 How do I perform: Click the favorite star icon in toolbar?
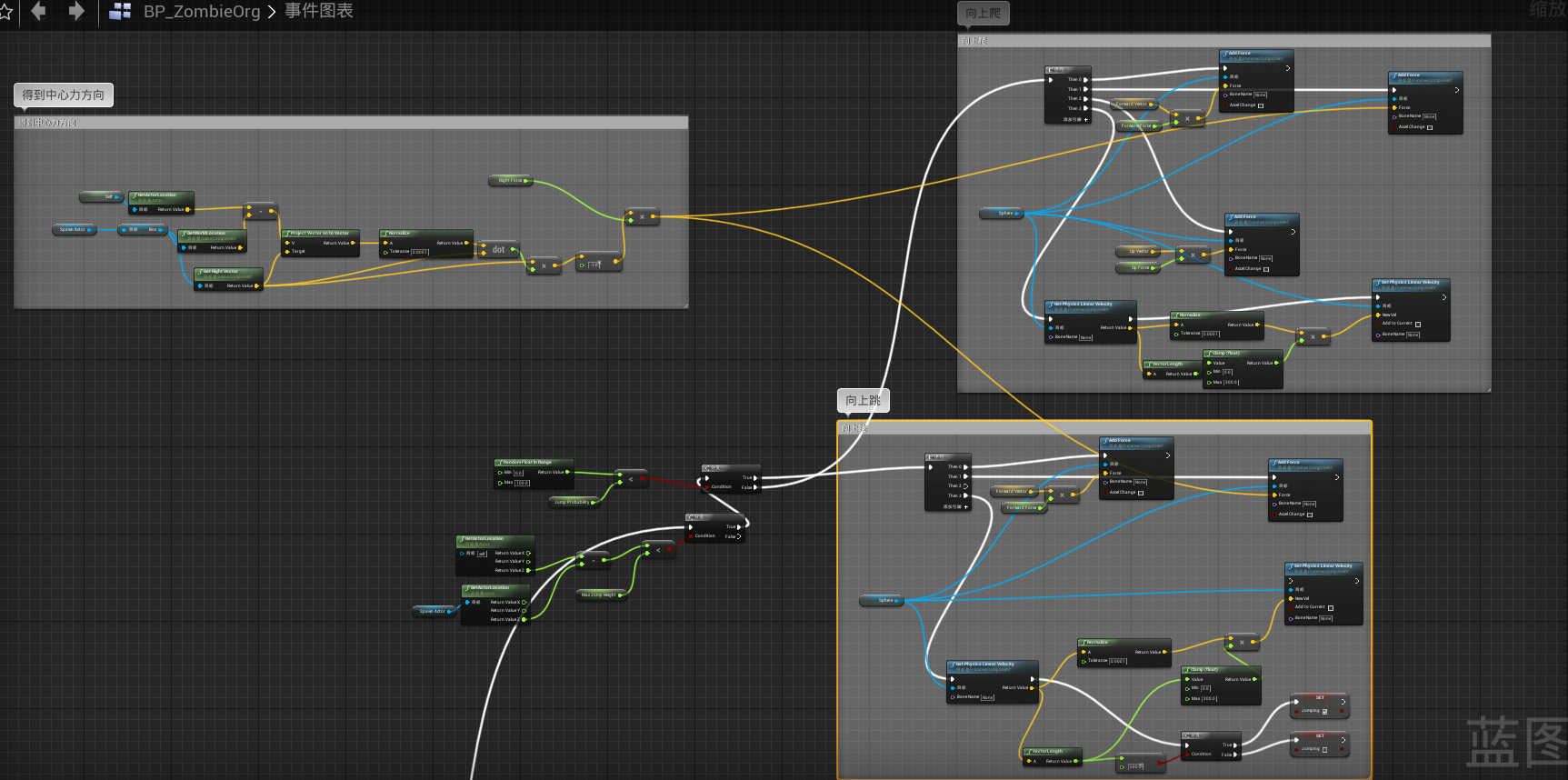tap(5, 12)
